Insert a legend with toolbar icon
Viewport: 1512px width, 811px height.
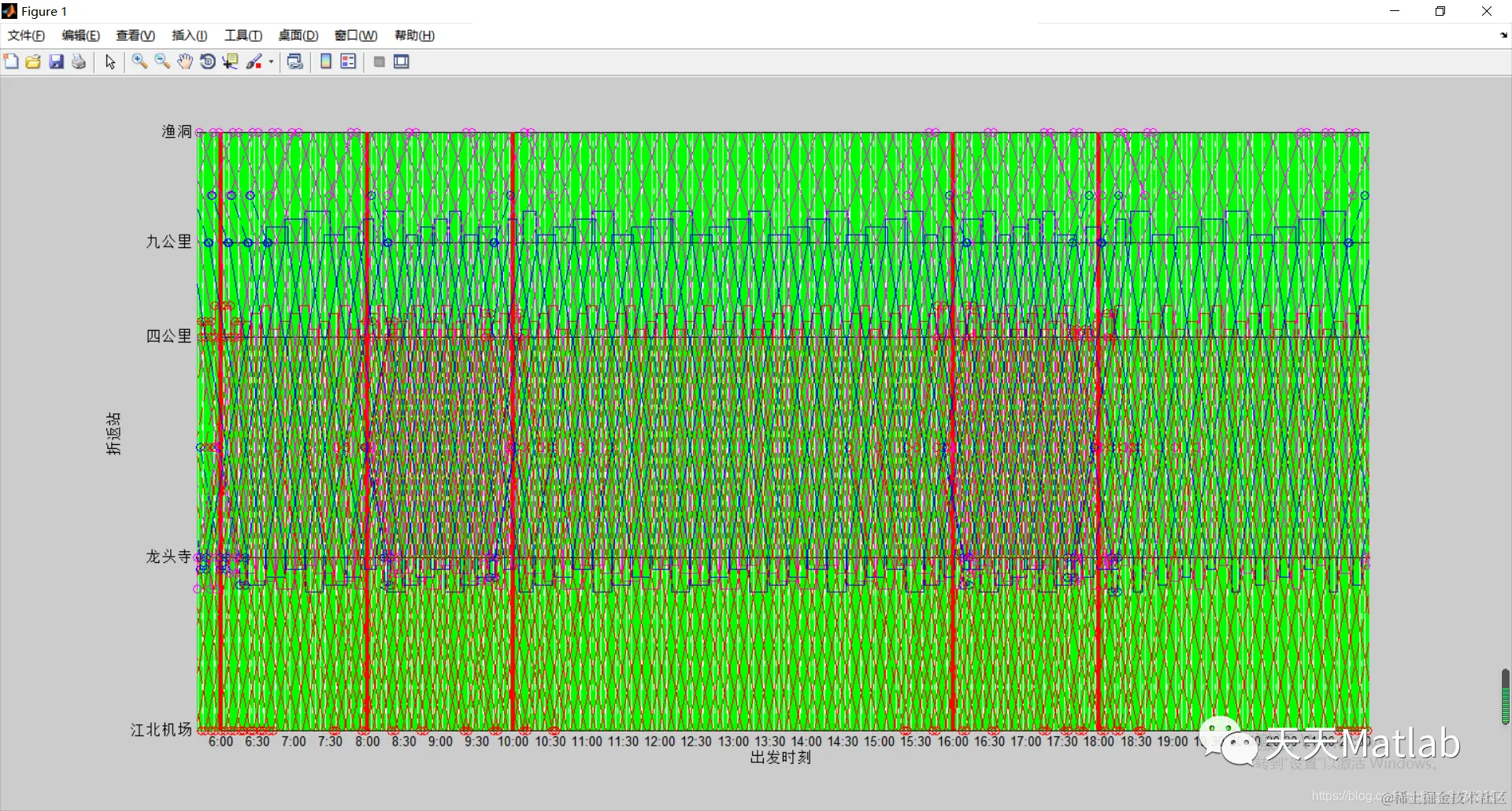pyautogui.click(x=348, y=61)
